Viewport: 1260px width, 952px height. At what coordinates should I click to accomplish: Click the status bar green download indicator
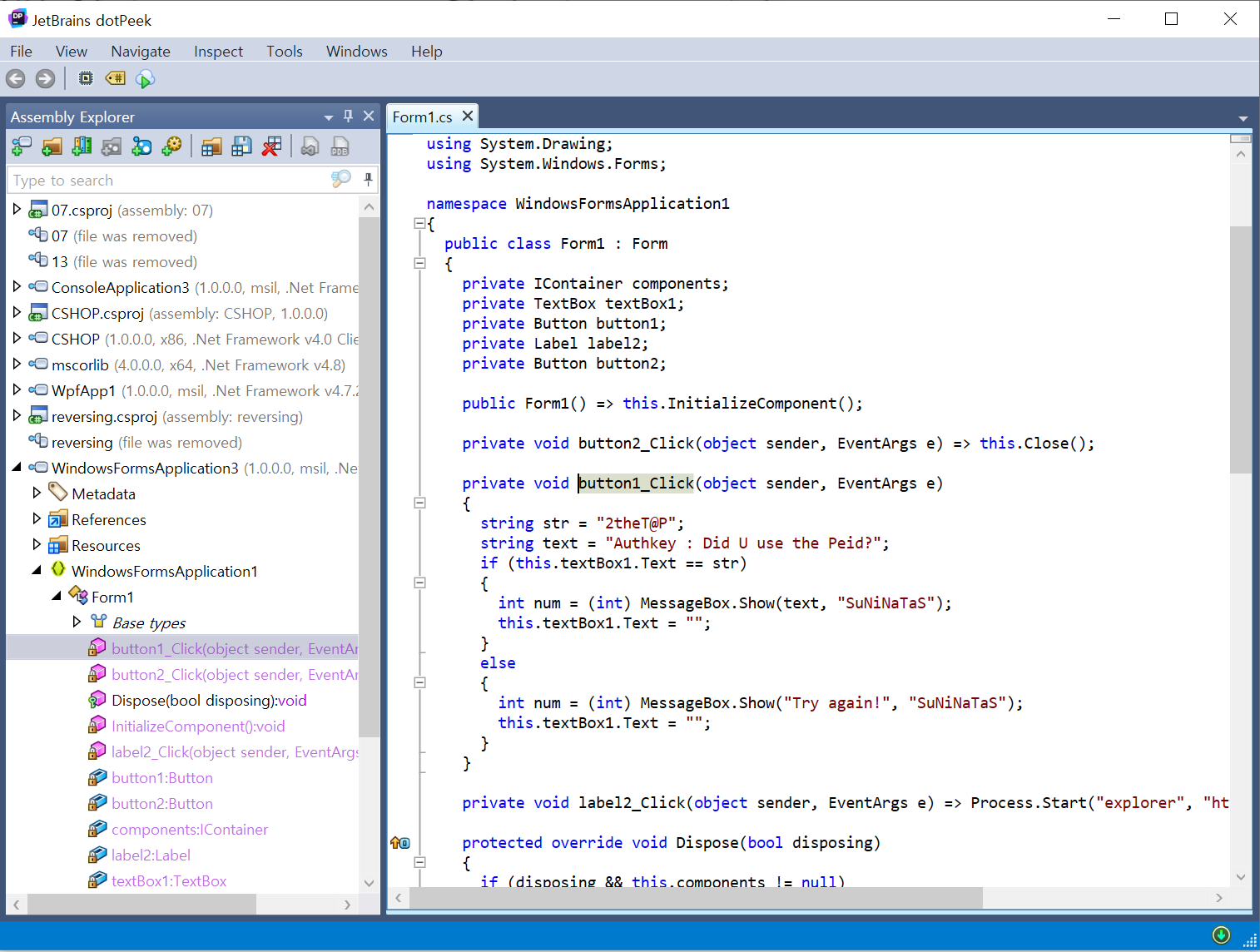(x=1221, y=935)
